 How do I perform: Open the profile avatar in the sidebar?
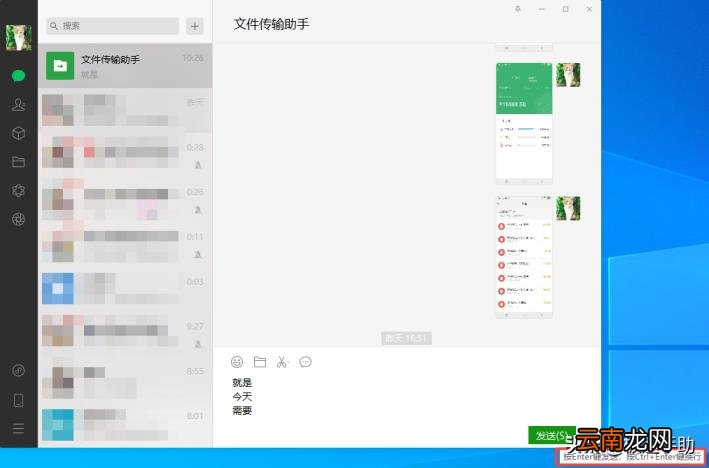click(x=19, y=38)
